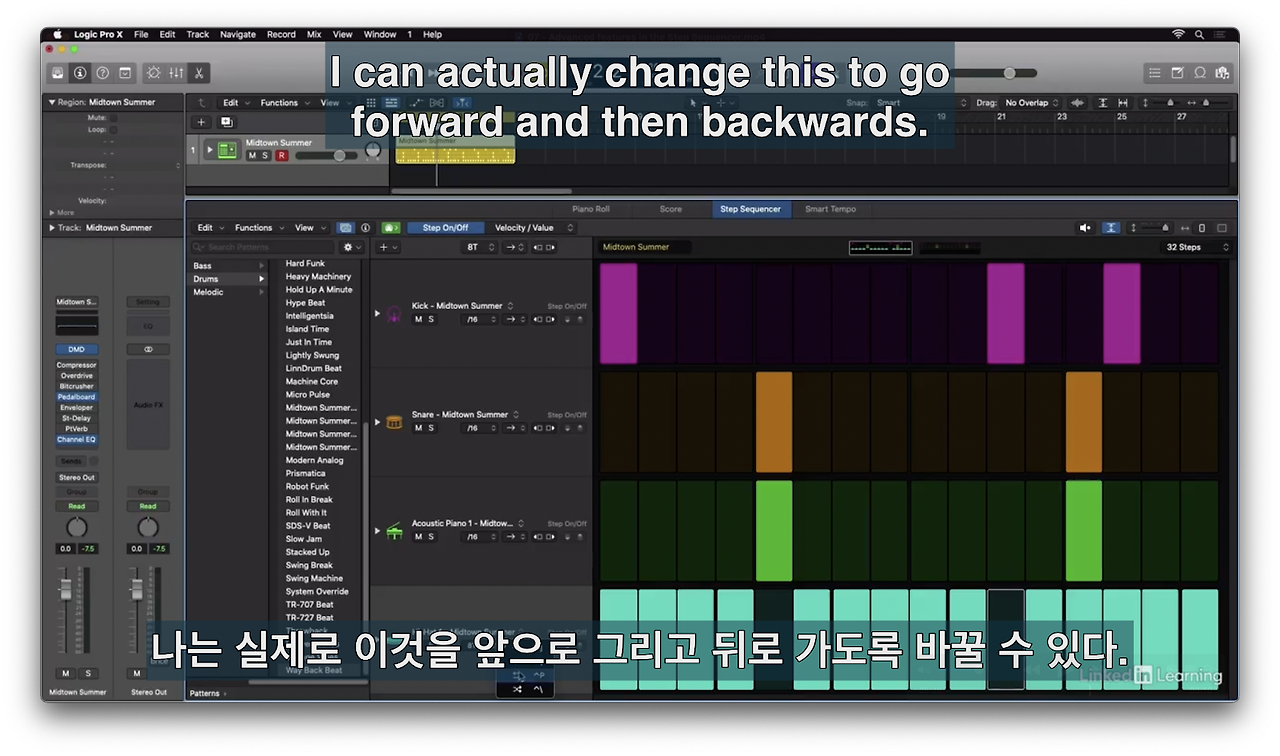Toggle the Editors scissors button
1280x756 pixels.
(x=199, y=73)
